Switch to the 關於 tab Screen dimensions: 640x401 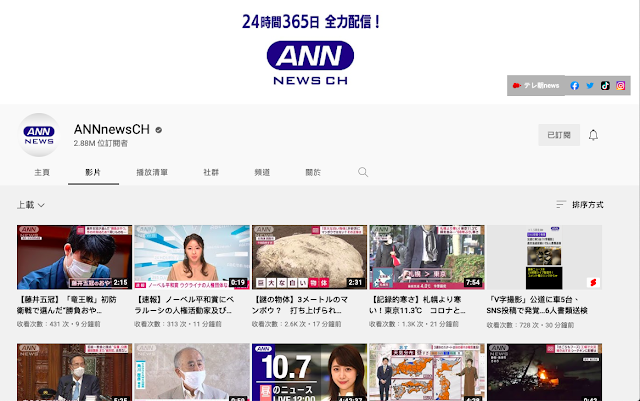pos(313,172)
